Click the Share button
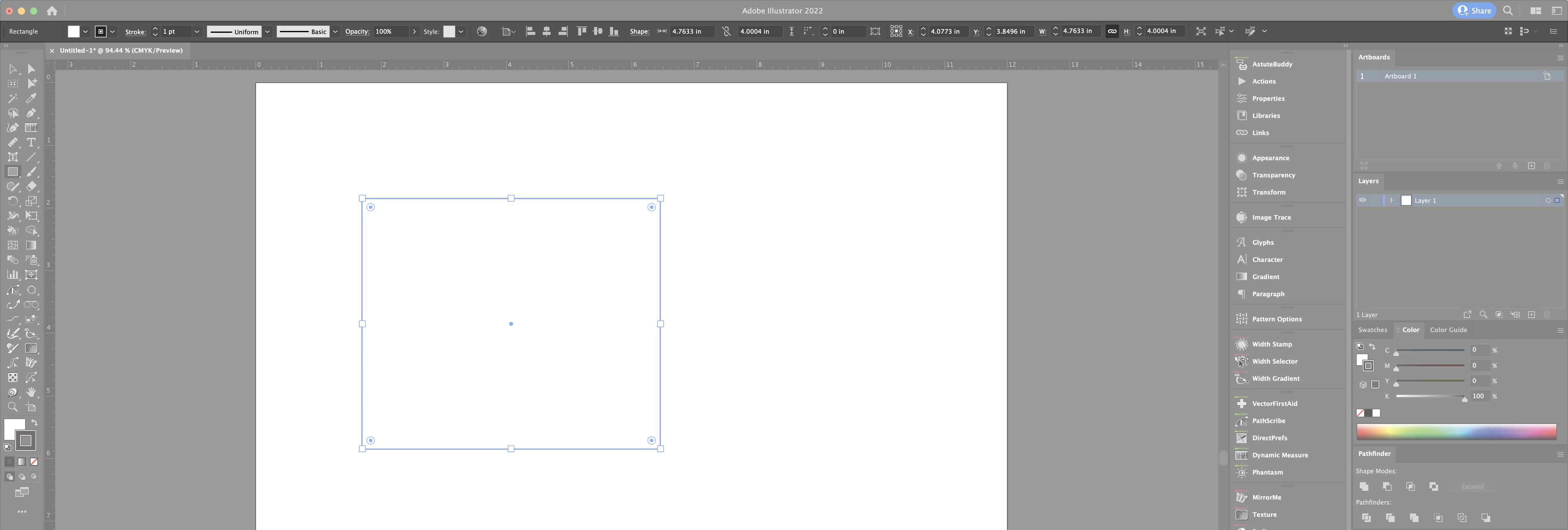The image size is (1568, 530). (x=1474, y=10)
